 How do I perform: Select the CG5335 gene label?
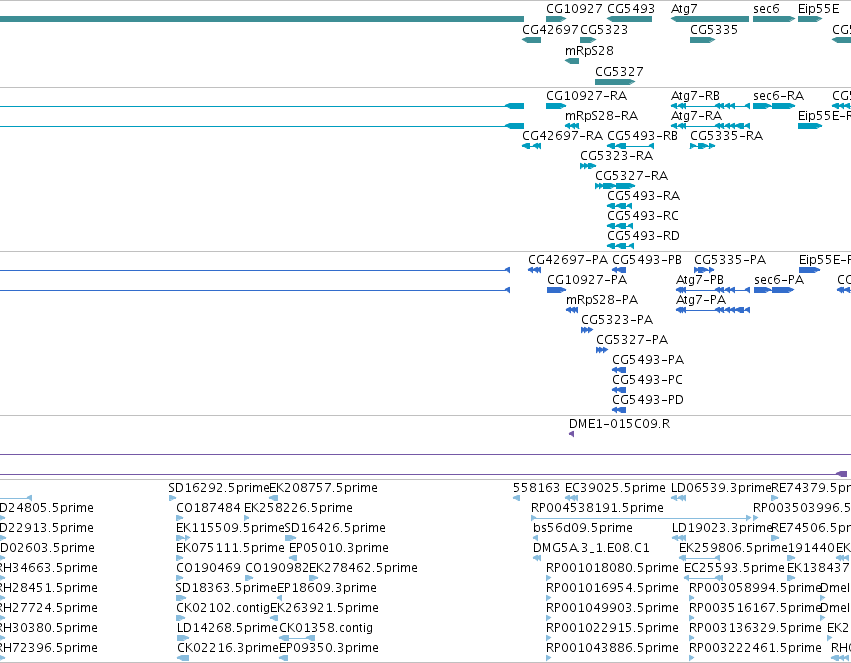click(x=714, y=29)
